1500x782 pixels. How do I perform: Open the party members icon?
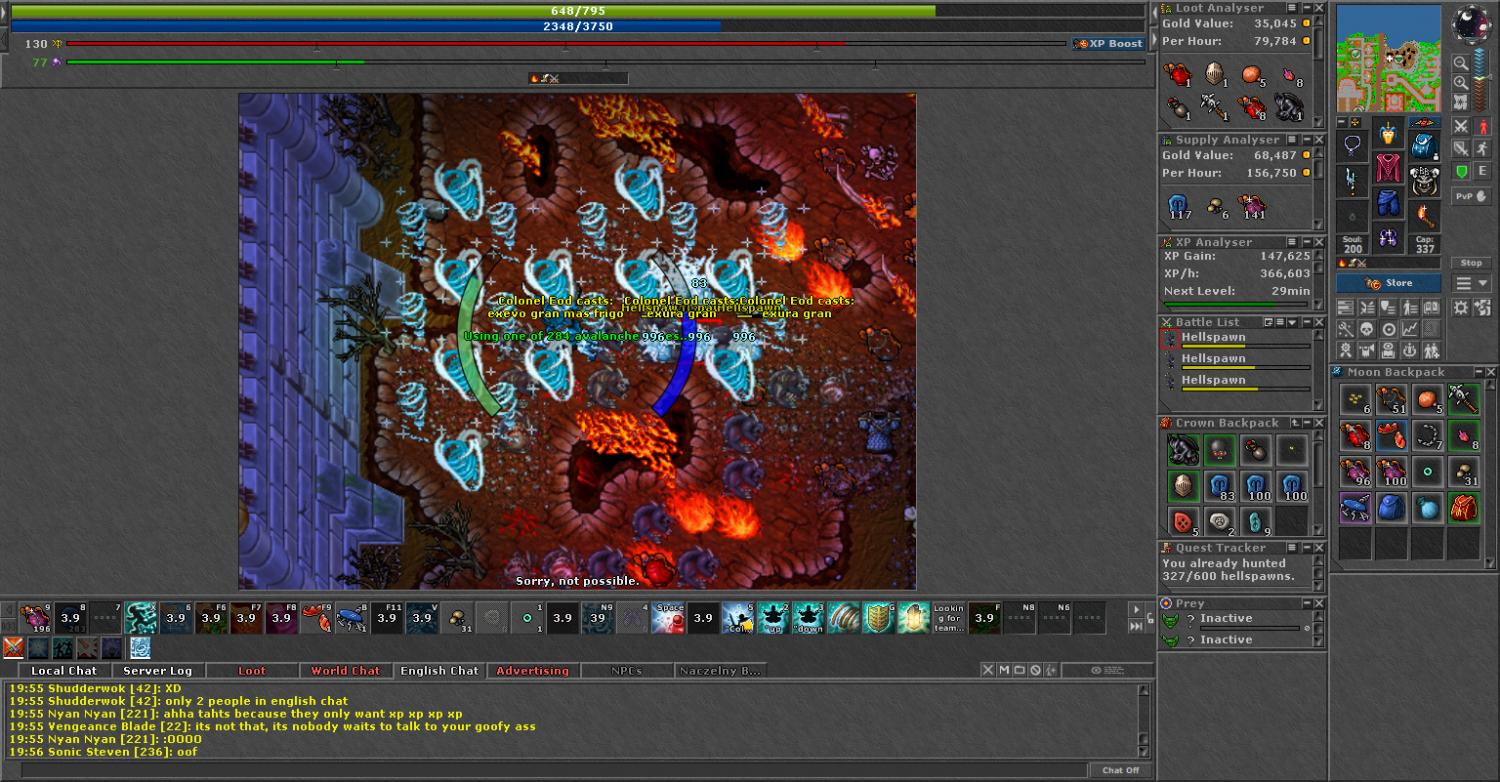tap(1431, 350)
